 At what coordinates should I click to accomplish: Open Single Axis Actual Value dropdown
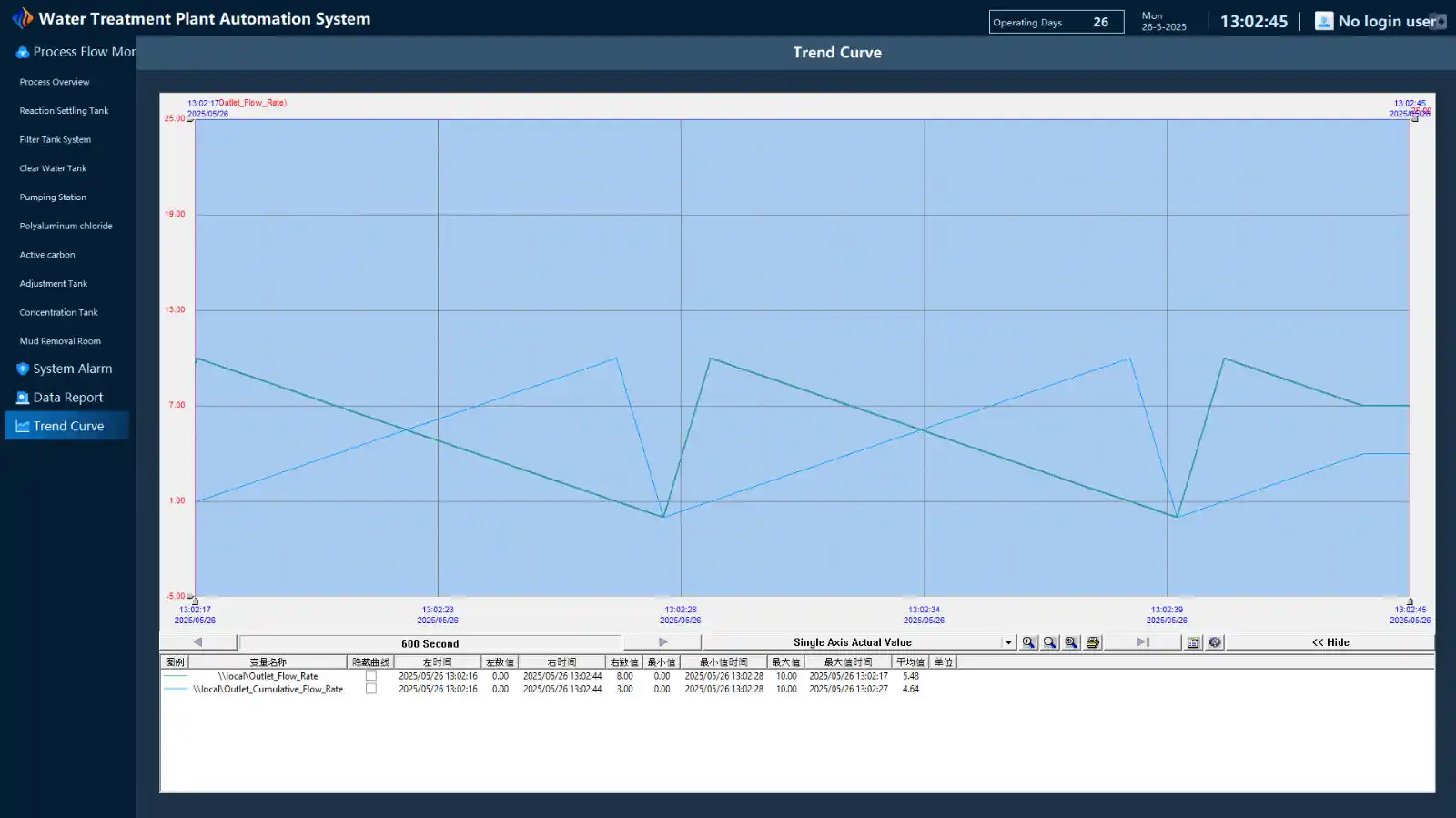pos(1008,642)
